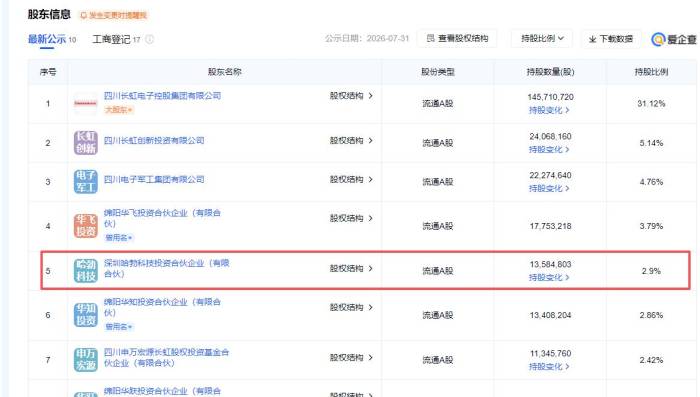Open 四川申万宏源长虹股权投资基金 link
Screen dimensions: 700x397
(166, 357)
